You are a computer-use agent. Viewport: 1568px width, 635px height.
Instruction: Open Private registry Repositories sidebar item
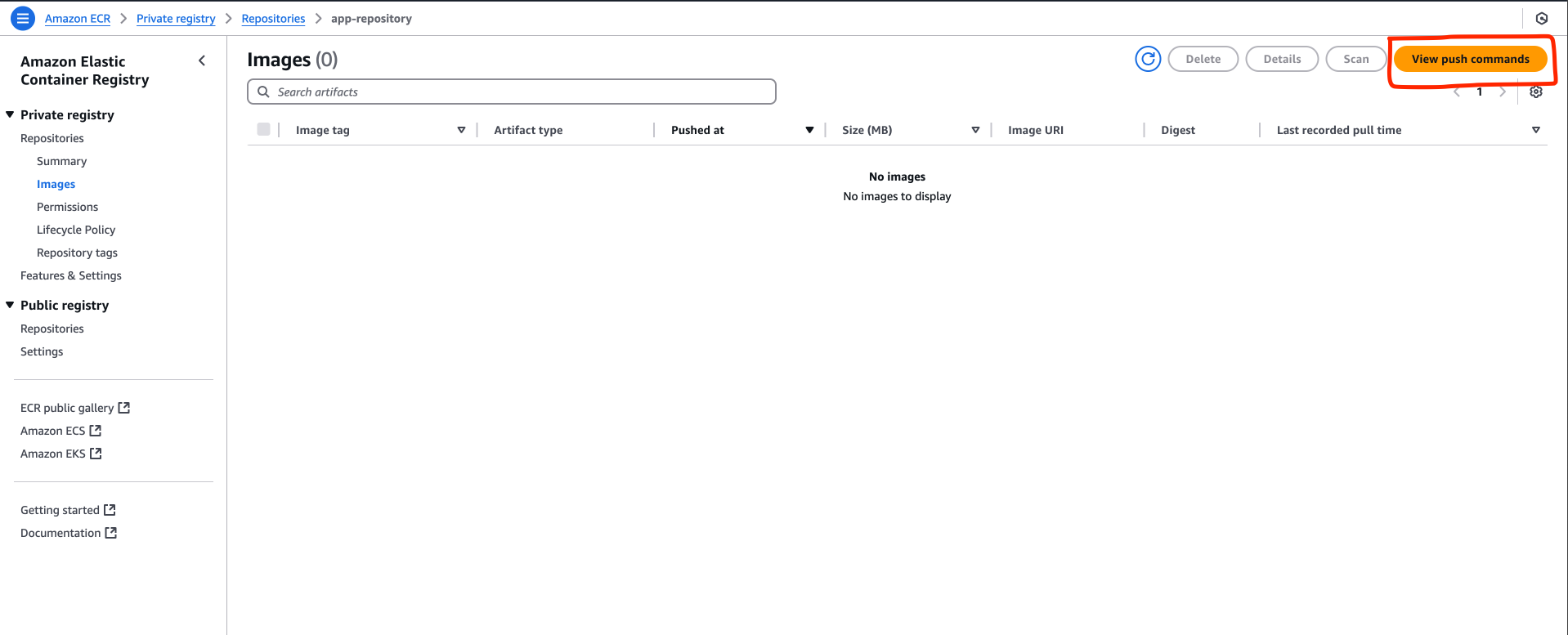coord(52,138)
